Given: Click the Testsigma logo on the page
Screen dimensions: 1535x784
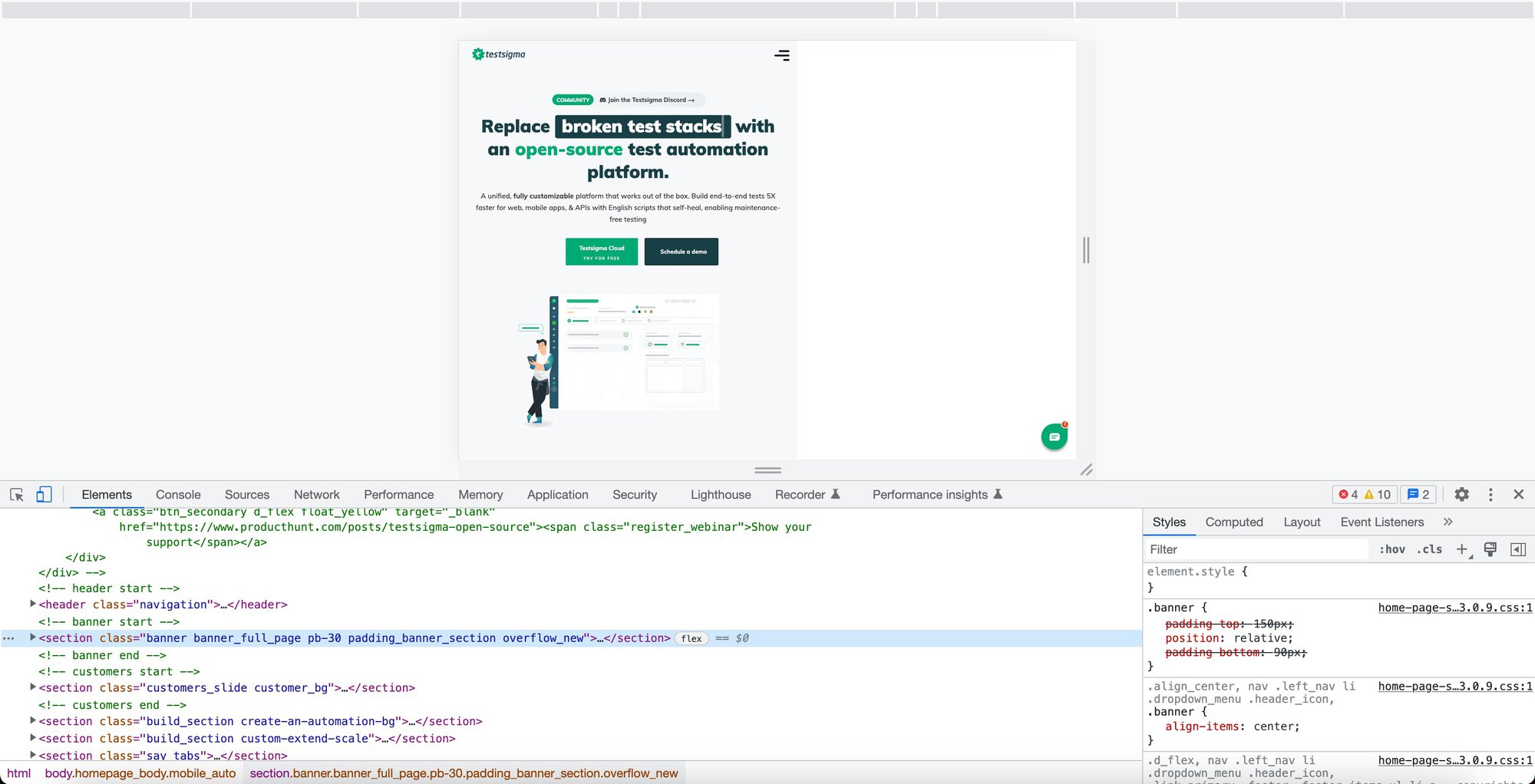Looking at the screenshot, I should pos(499,54).
